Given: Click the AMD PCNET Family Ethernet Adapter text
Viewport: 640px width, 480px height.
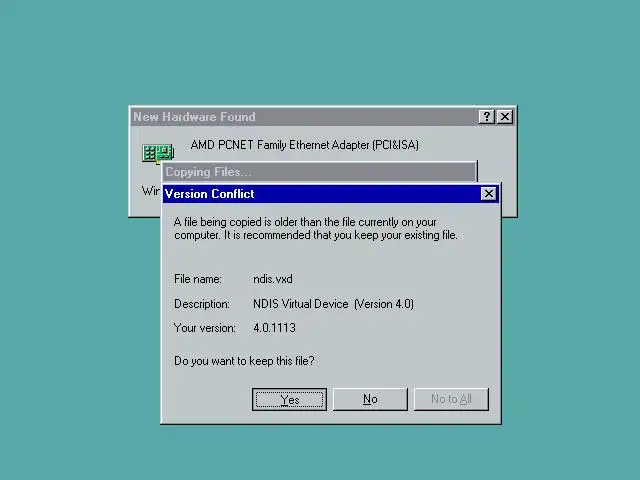Looking at the screenshot, I should [x=304, y=145].
